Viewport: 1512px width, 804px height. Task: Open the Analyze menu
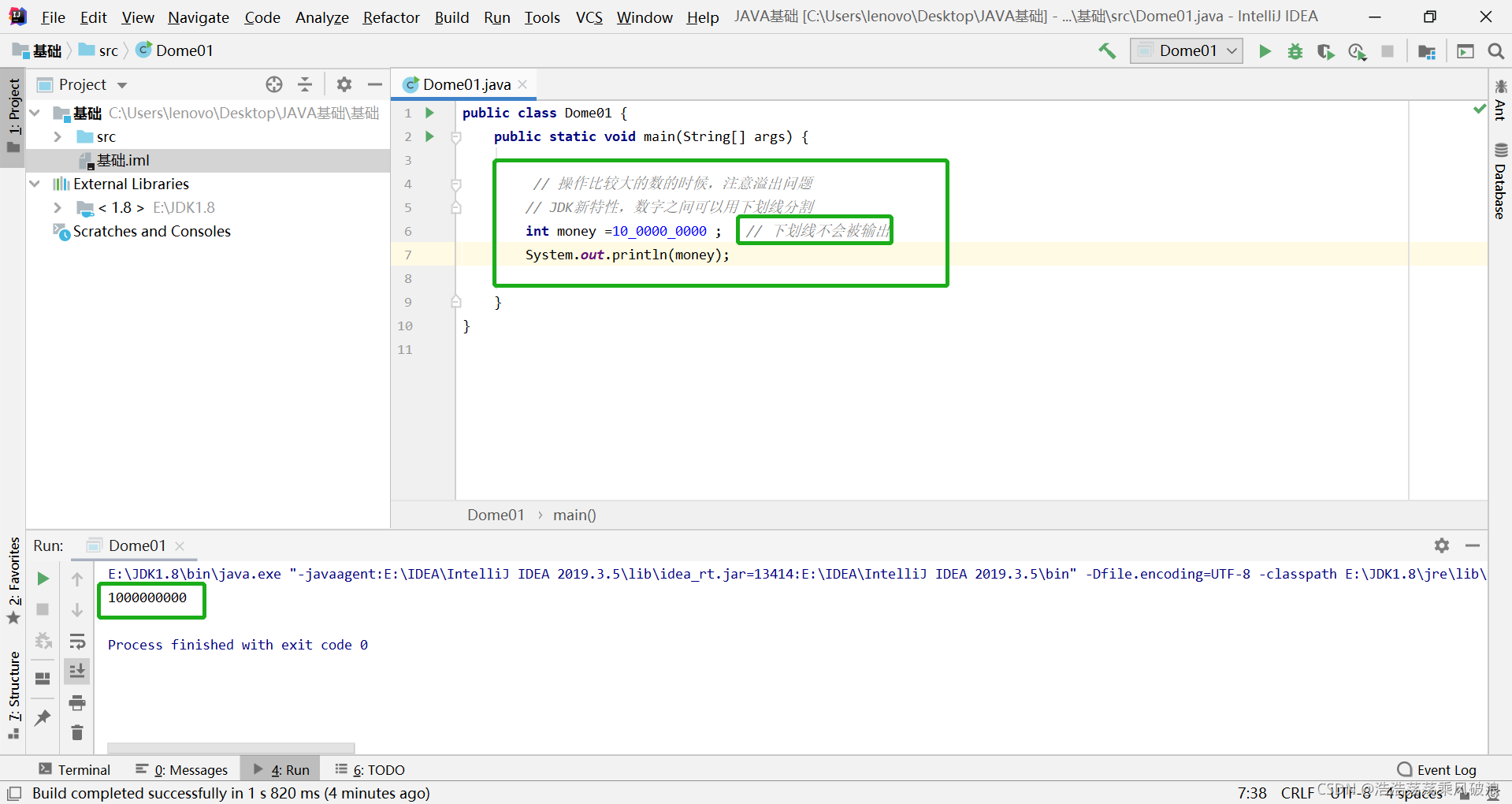click(321, 17)
